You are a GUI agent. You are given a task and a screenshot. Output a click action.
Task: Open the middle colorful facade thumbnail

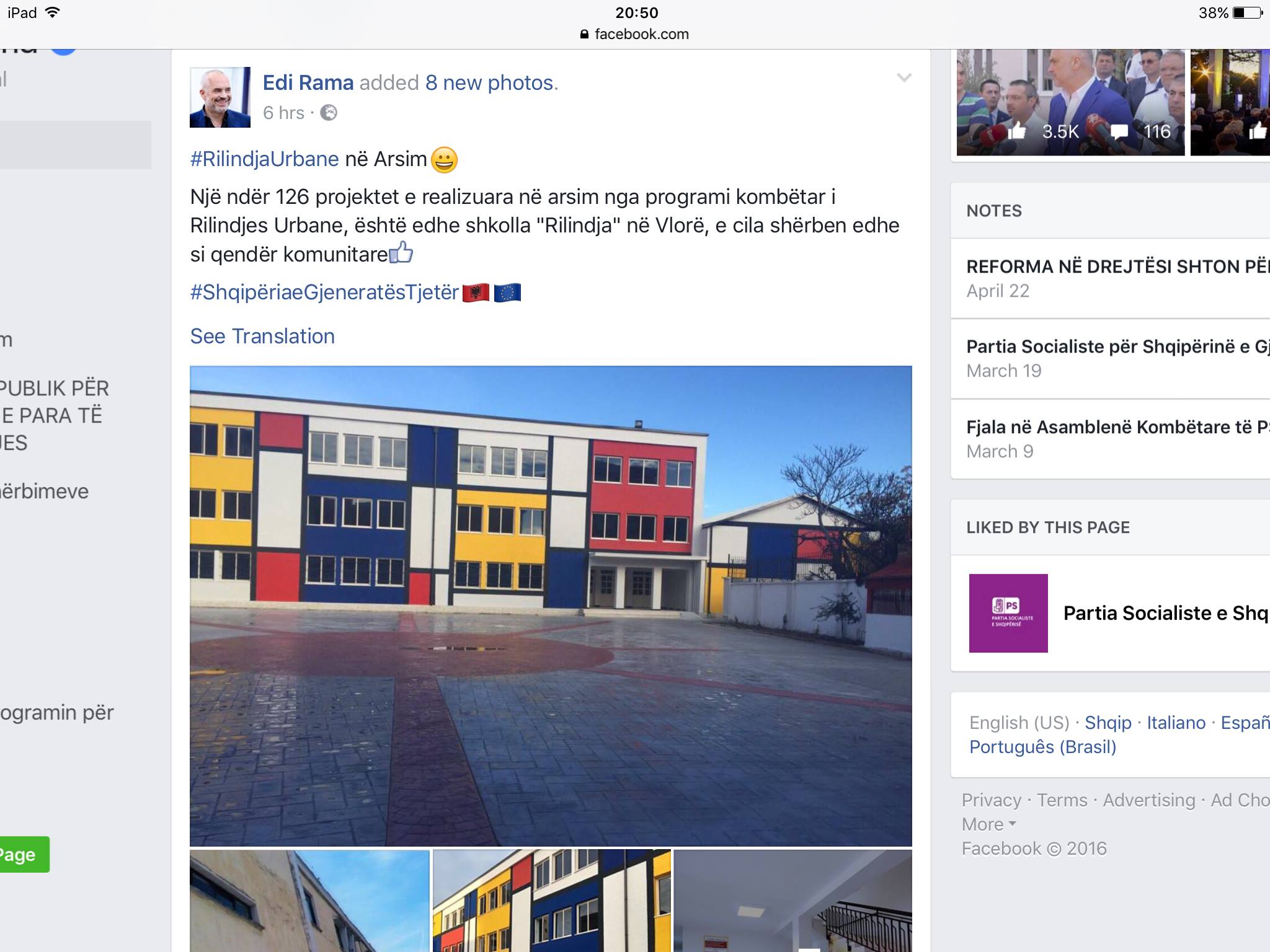[552, 901]
